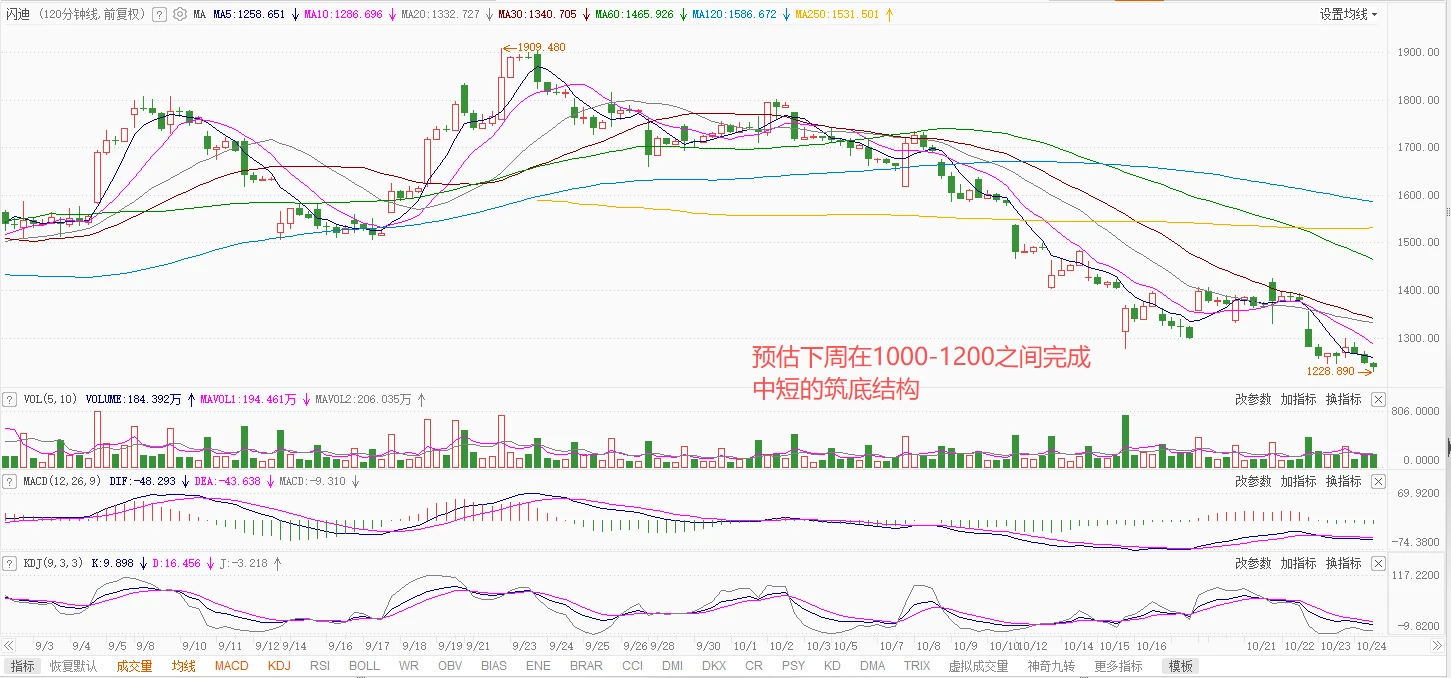Click the help icon in the VOL panel

click(10, 399)
